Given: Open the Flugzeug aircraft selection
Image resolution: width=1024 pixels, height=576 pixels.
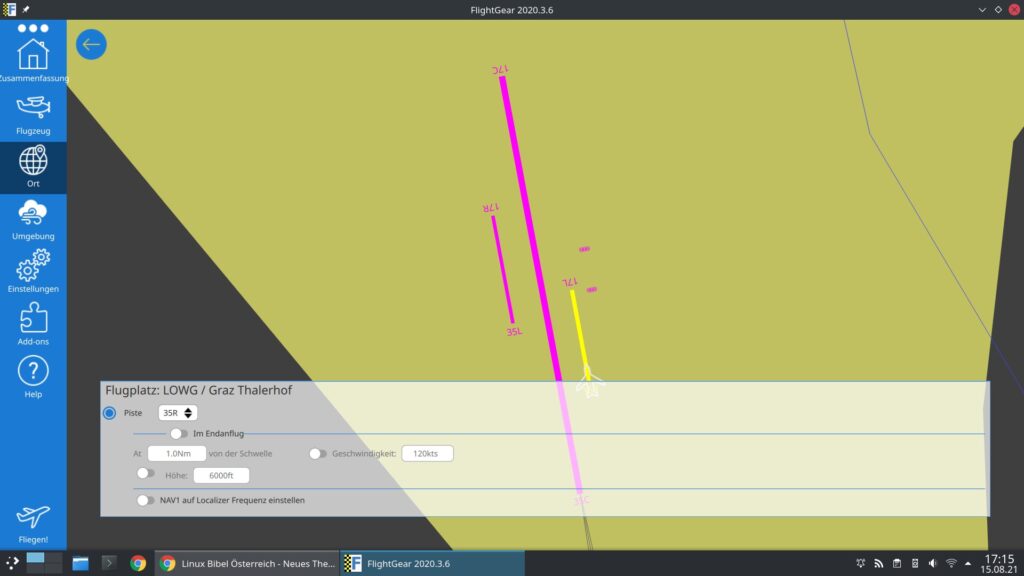Looking at the screenshot, I should [x=33, y=115].
